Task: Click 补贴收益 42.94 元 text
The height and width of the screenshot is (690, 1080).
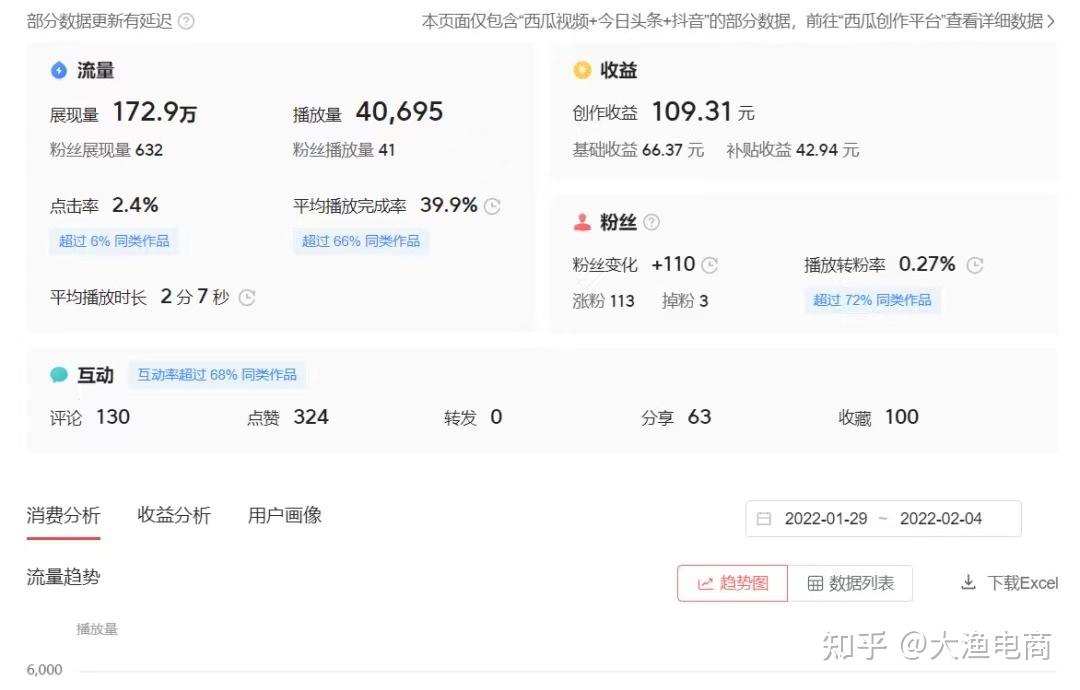Action: (793, 150)
